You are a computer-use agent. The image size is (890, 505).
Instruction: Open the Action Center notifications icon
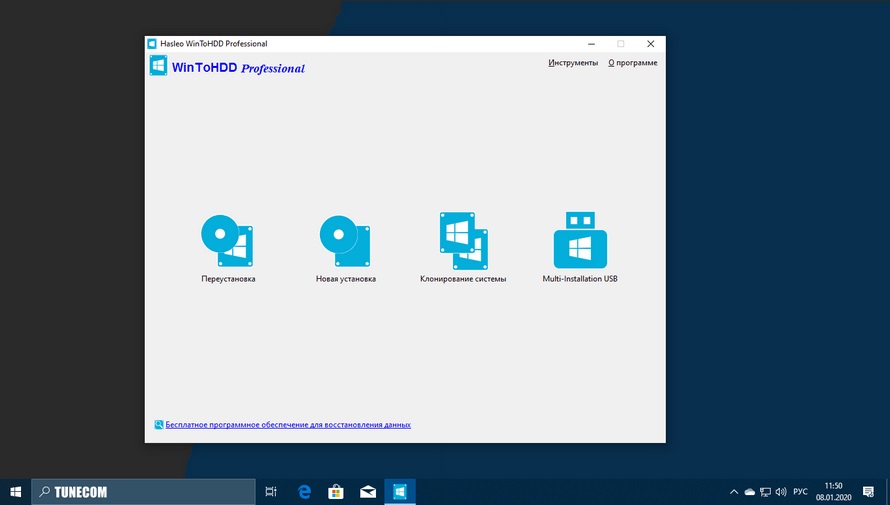tap(868, 492)
